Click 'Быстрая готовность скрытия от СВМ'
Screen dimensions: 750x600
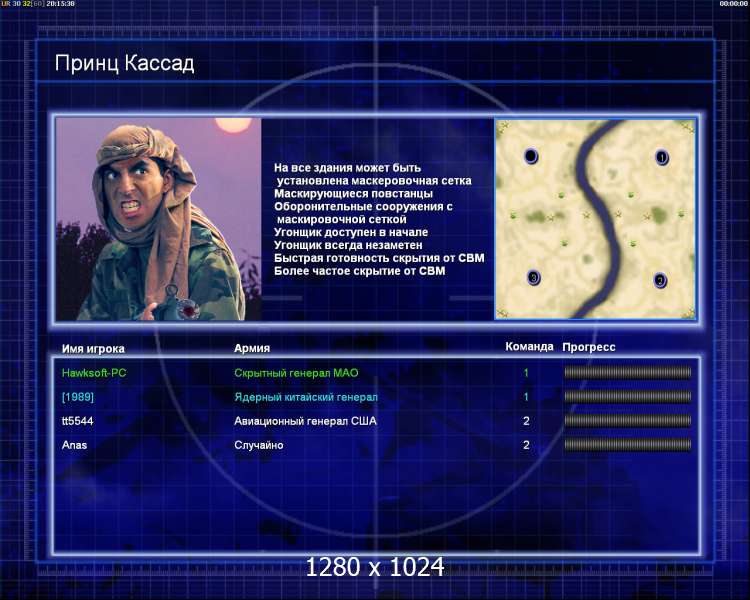pyautogui.click(x=379, y=258)
